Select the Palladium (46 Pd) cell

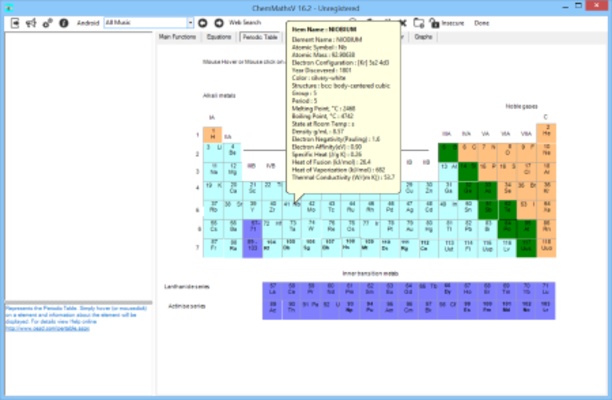tap(390, 210)
